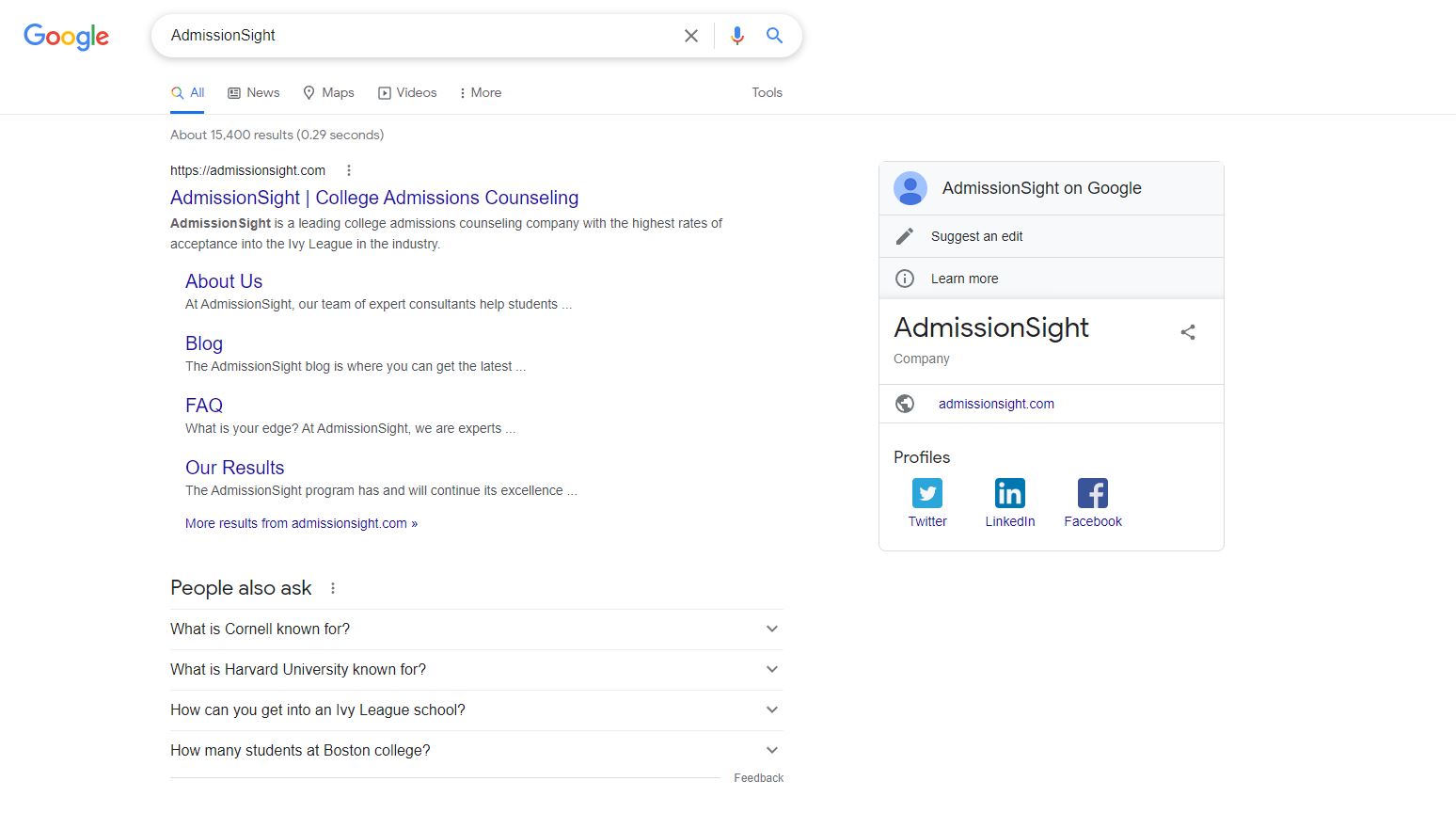Open AdmissionSight | College Admissions Counseling result
The image size is (1456, 813).
[x=374, y=198]
